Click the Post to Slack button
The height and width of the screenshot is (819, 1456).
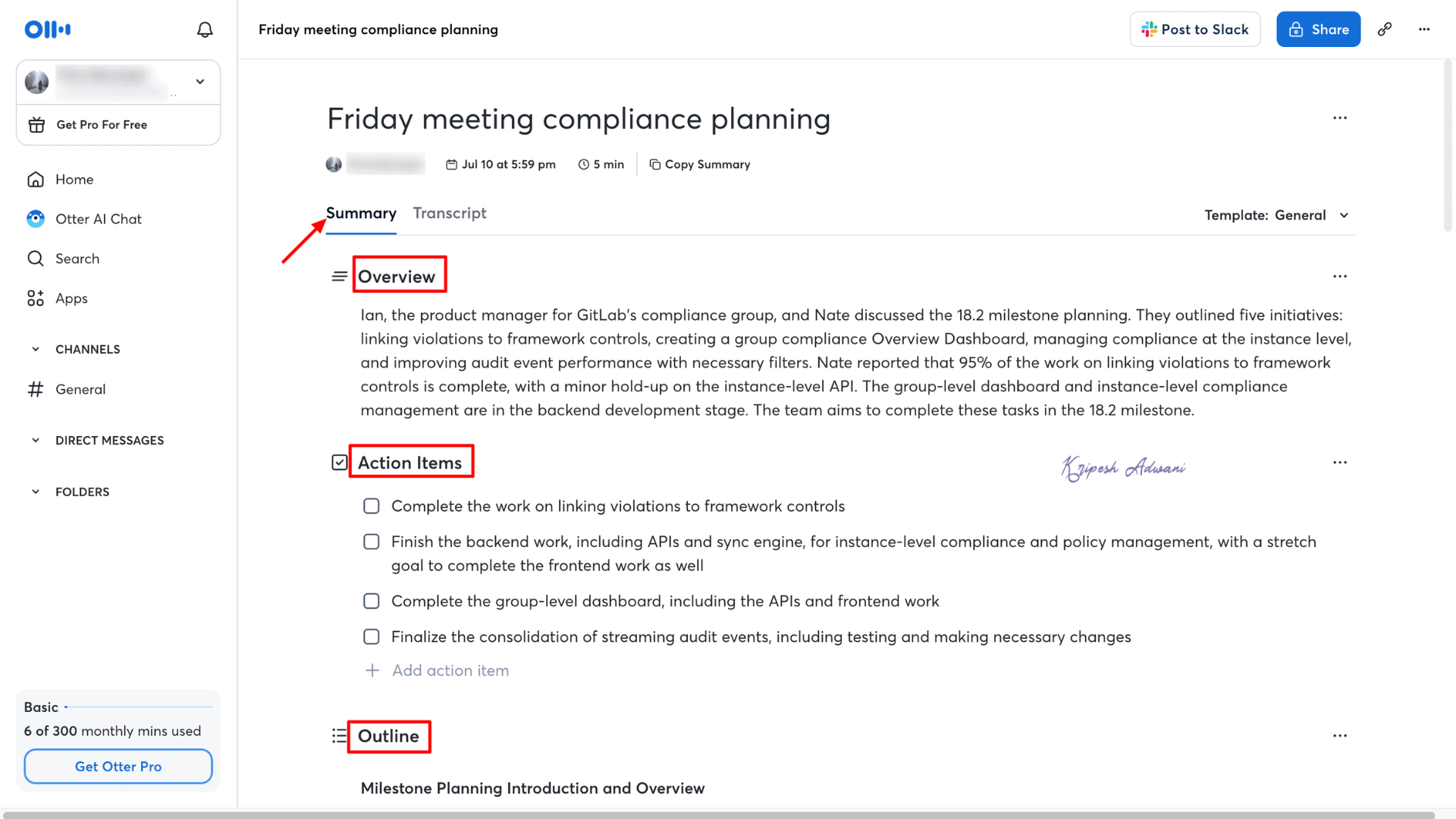pyautogui.click(x=1194, y=30)
